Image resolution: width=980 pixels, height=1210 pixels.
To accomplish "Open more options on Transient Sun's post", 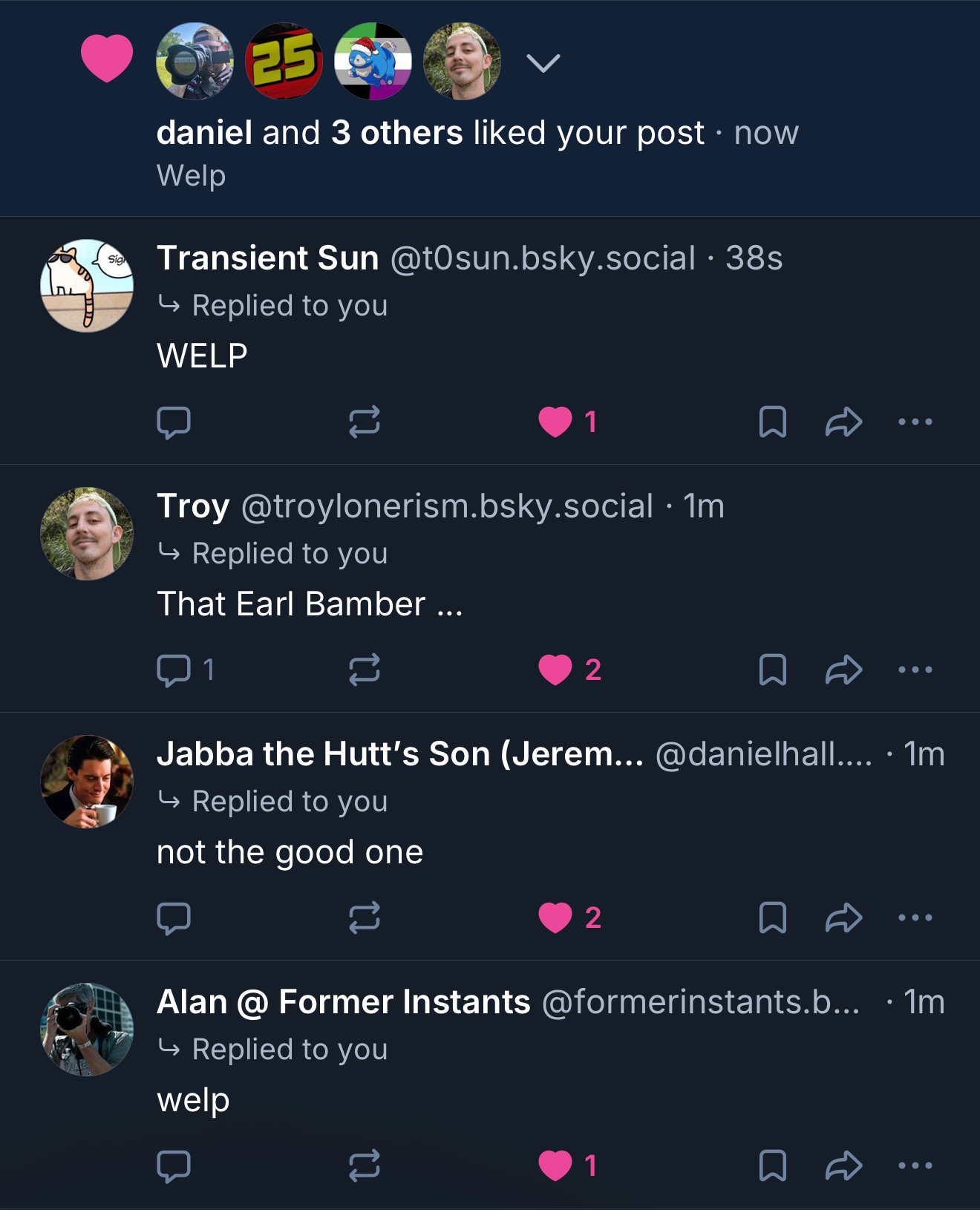I will point(915,422).
